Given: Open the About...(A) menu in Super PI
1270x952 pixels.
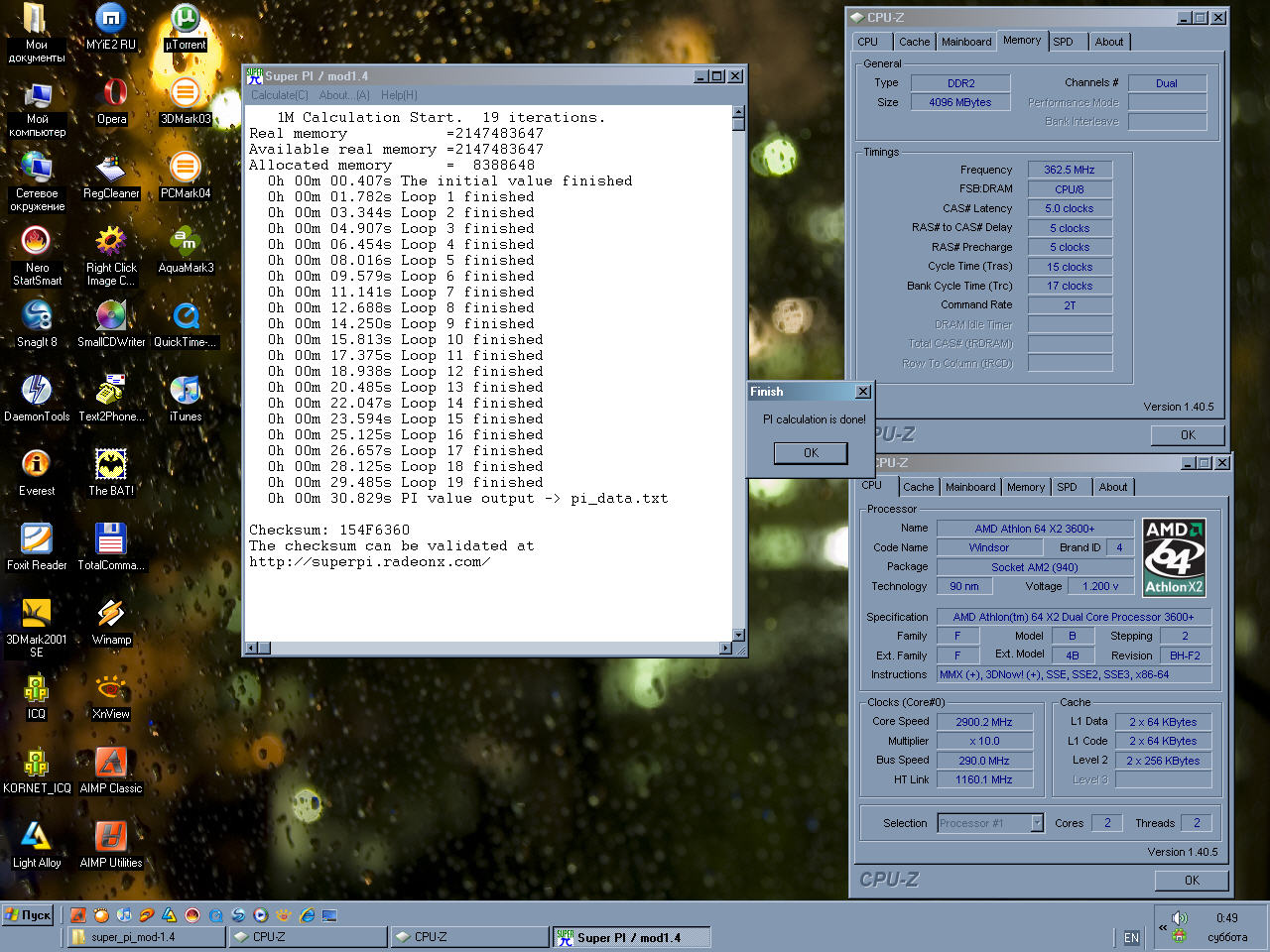Looking at the screenshot, I should 344,95.
